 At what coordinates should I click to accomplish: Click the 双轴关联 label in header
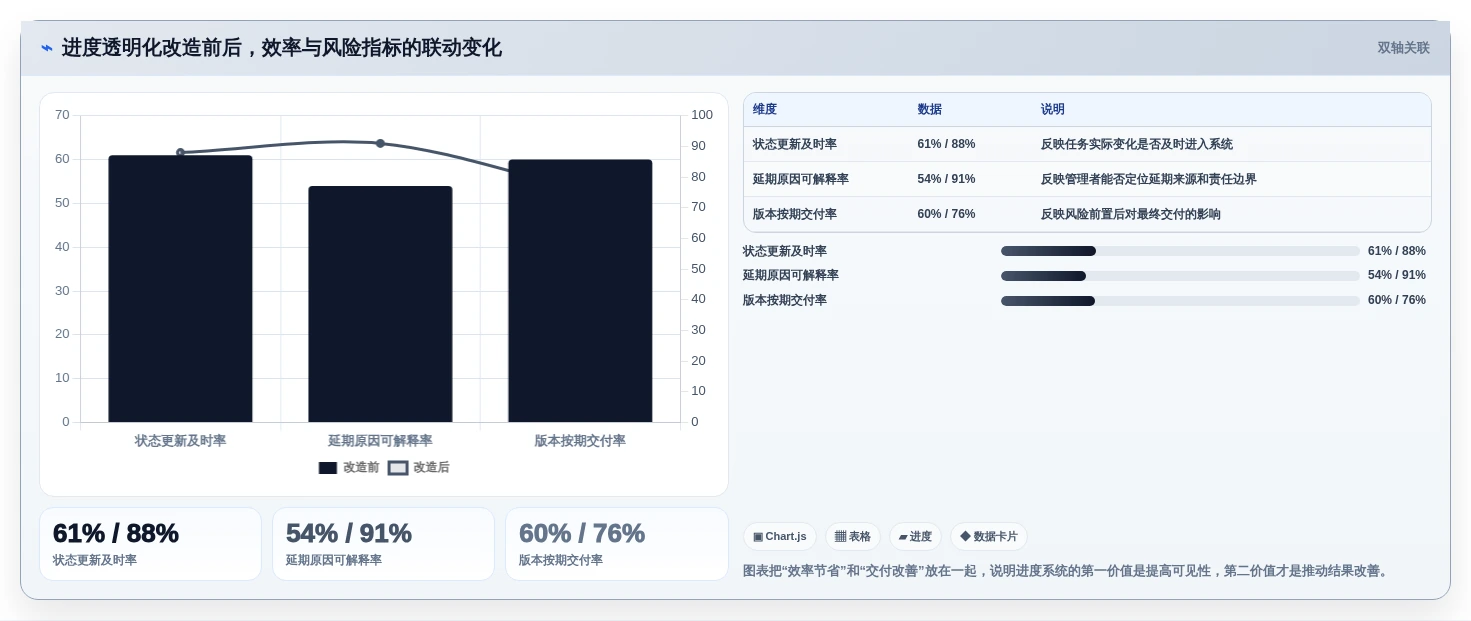click(1403, 48)
